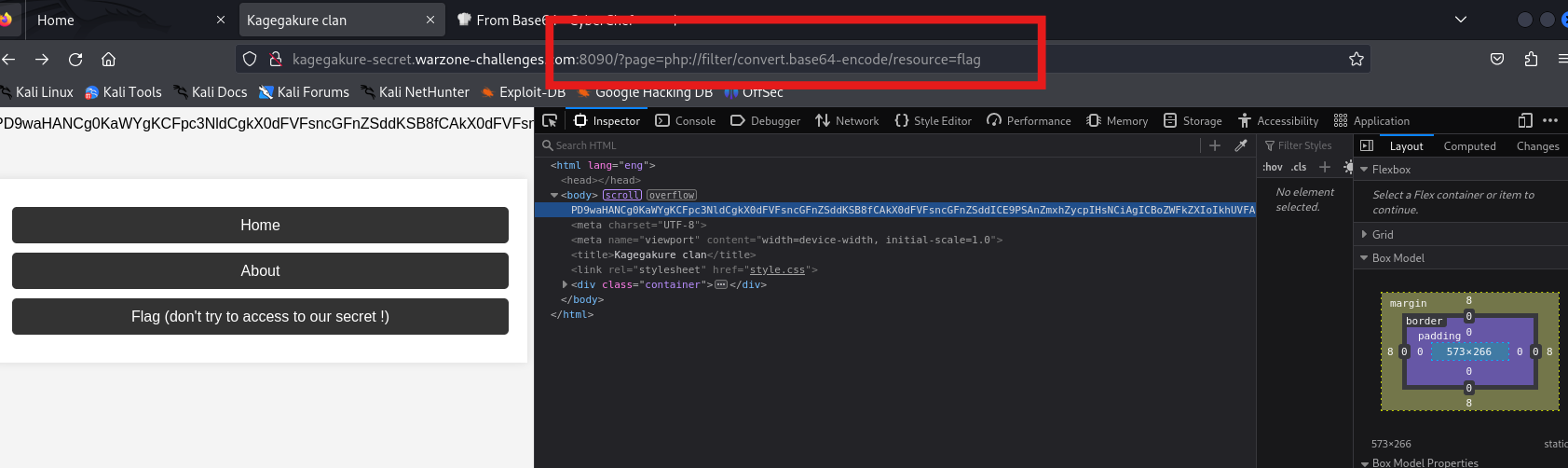This screenshot has height=468, width=1568.
Task: Click the scroll badge on body
Action: point(622,195)
